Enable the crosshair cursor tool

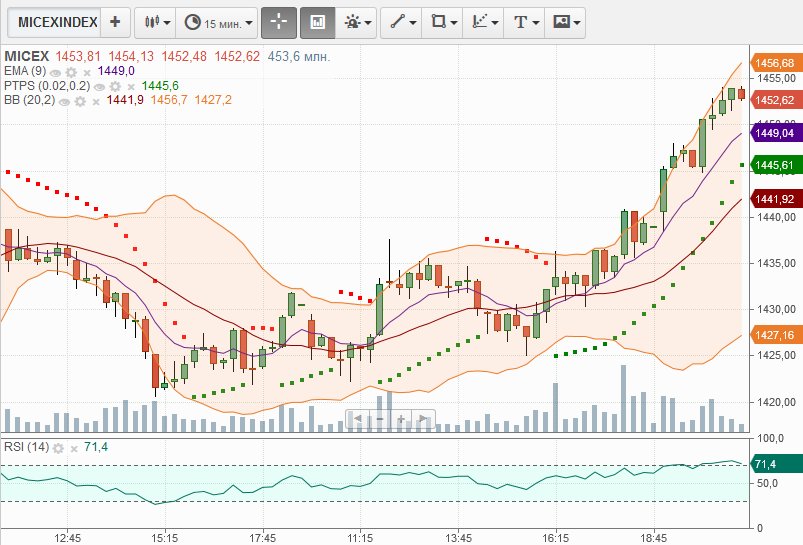point(279,21)
